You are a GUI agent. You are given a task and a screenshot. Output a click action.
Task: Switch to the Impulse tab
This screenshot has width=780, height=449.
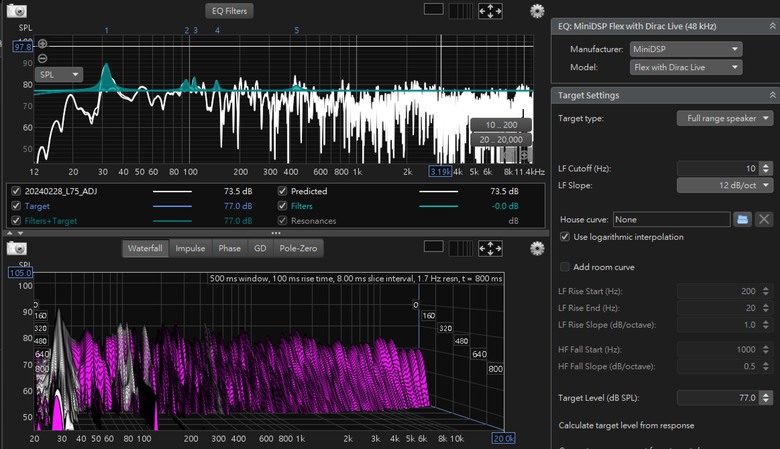(x=190, y=248)
